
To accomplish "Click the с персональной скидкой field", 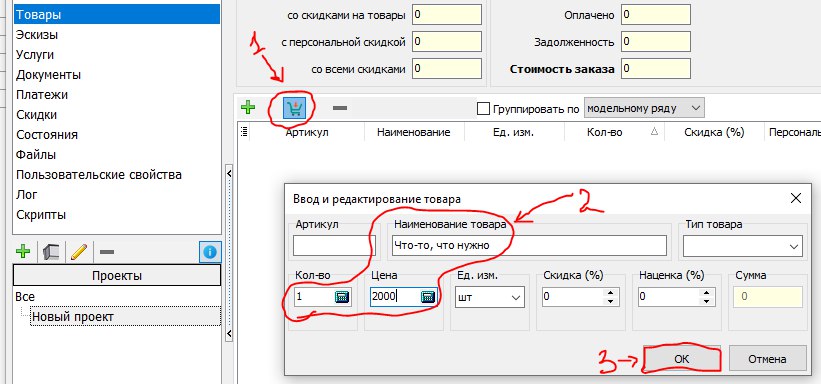I will pyautogui.click(x=447, y=42).
